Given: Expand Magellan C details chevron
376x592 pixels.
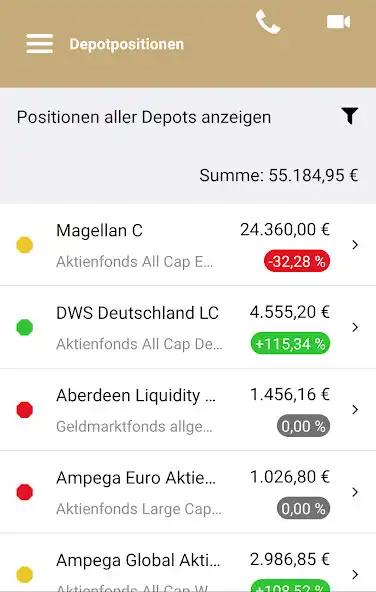Looking at the screenshot, I should tap(355, 245).
